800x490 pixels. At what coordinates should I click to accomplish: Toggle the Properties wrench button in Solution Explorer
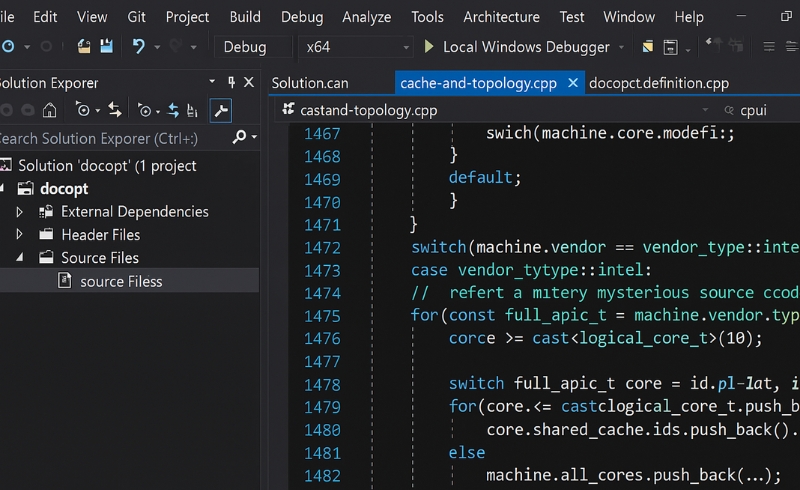click(x=221, y=110)
